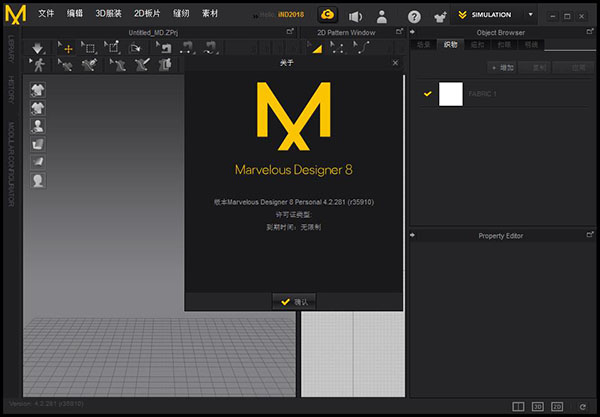Viewport: 600px width, 417px height.
Task: Open the 3D服装 menu
Action: pyautogui.click(x=108, y=14)
